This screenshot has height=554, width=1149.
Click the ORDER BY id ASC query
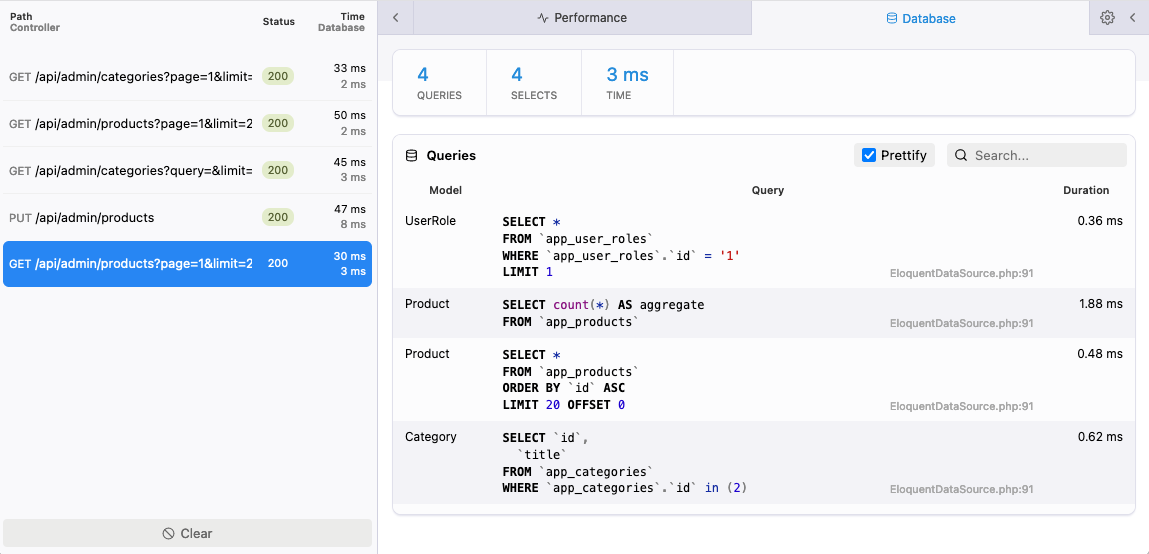tap(571, 380)
